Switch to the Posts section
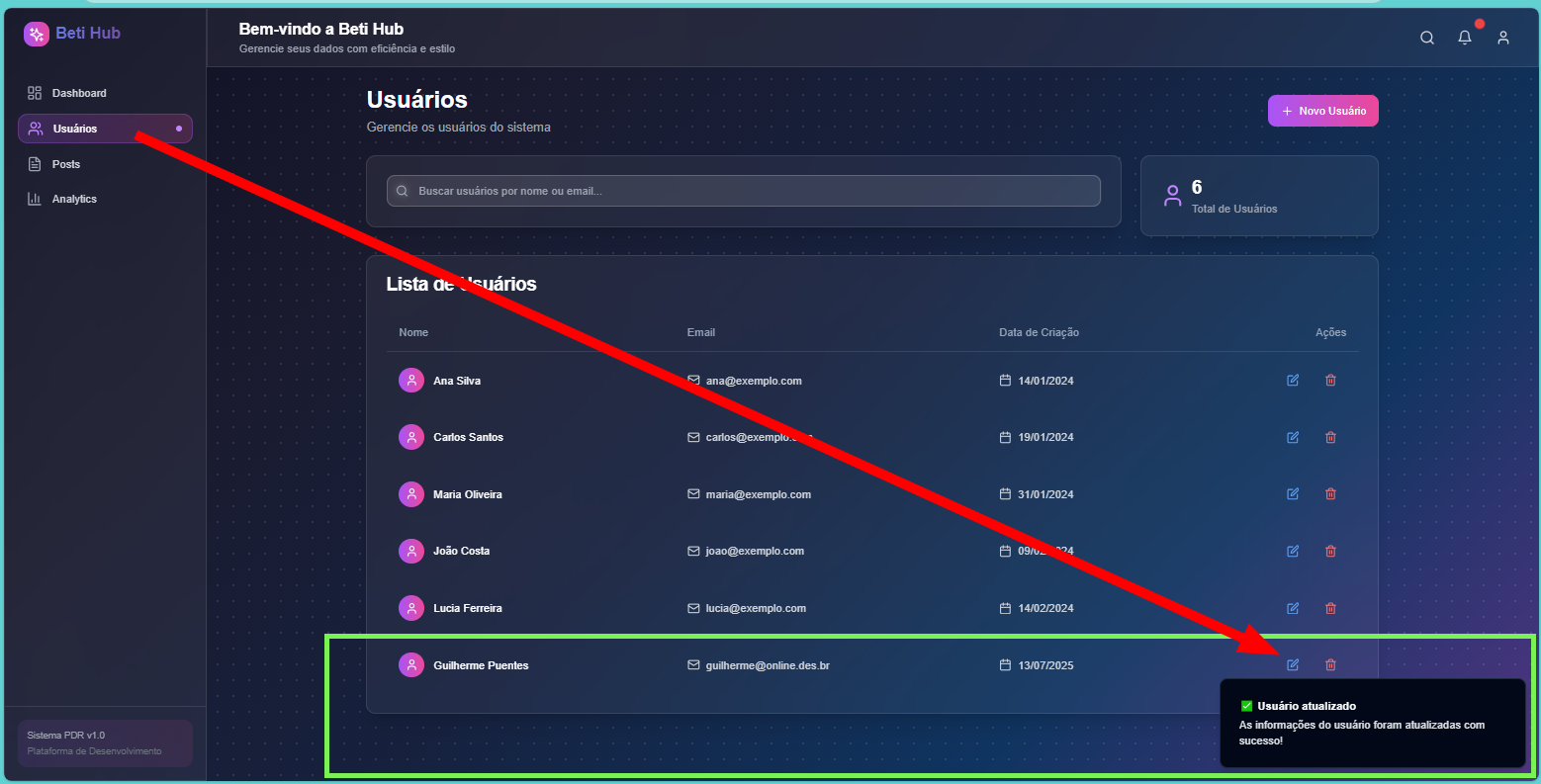 coord(68,163)
